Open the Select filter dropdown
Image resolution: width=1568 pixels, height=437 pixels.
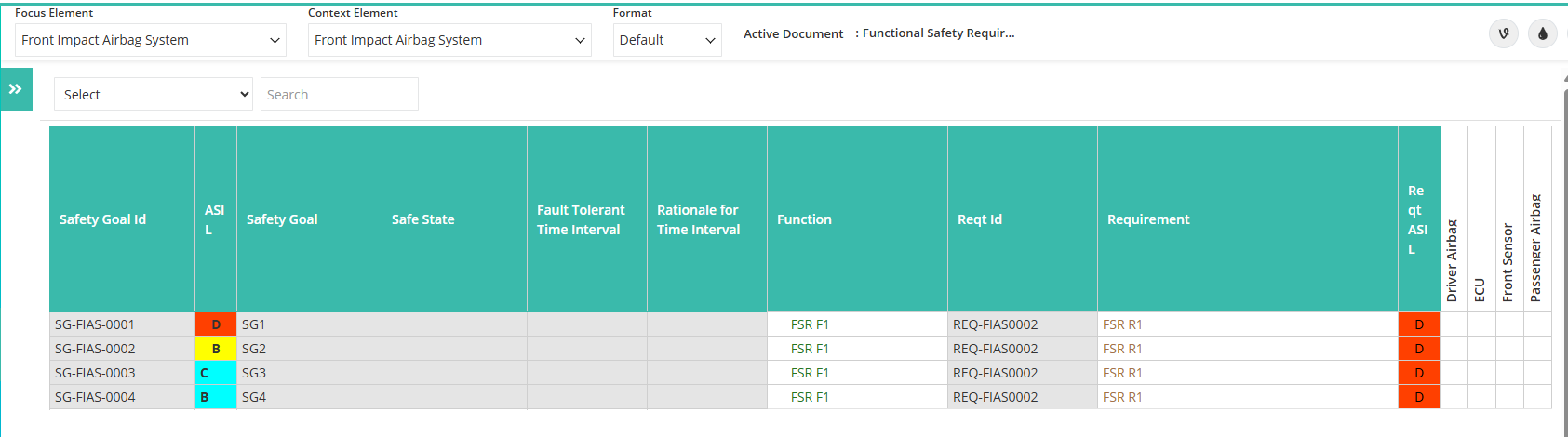pos(154,94)
